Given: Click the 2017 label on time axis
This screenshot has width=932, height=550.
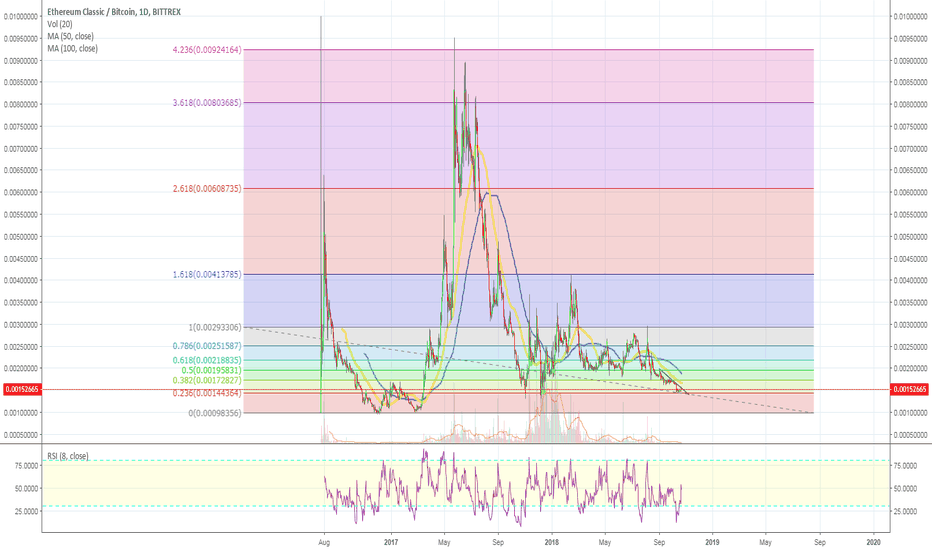Looking at the screenshot, I should point(391,542).
